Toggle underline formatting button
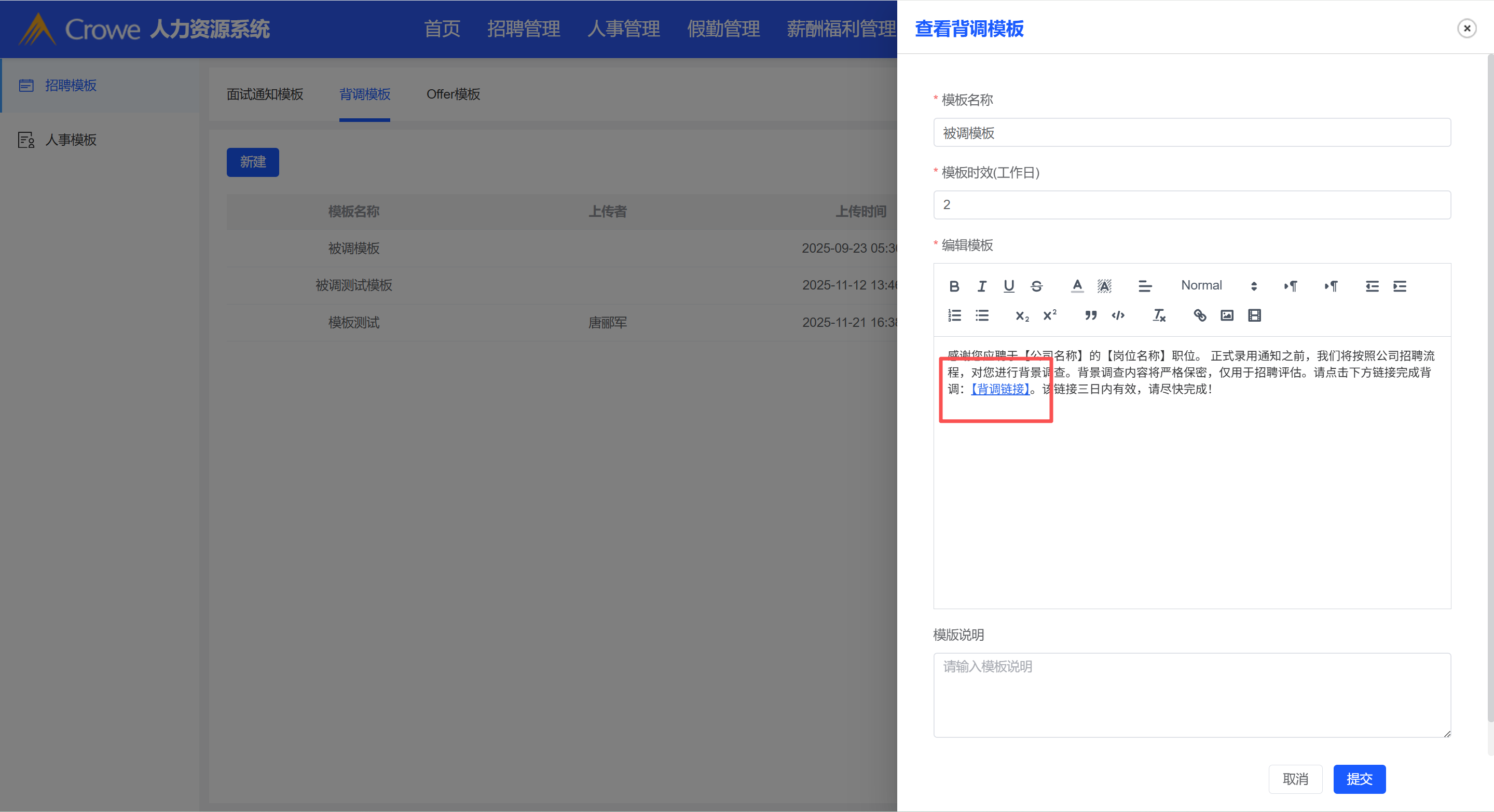This screenshot has width=1494, height=812. (x=1009, y=286)
